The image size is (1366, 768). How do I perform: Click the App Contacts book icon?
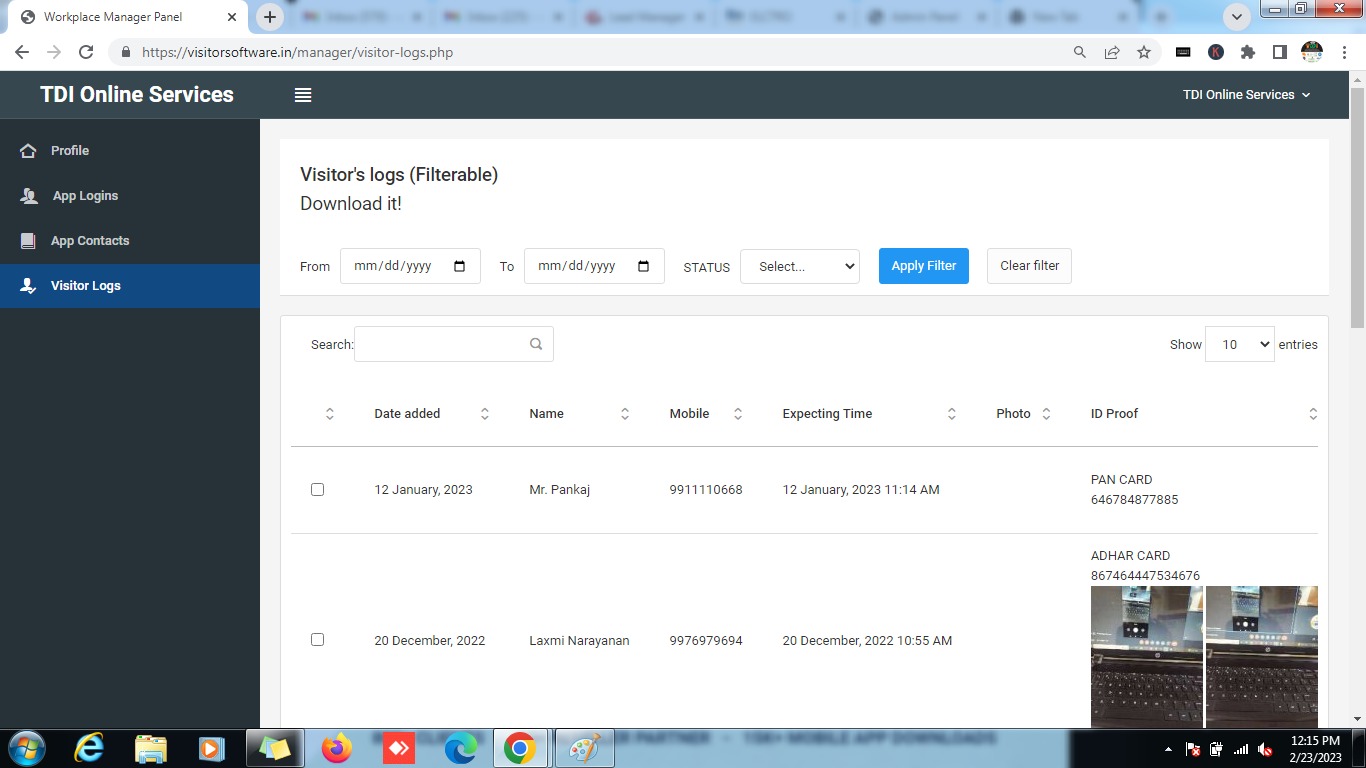[29, 241]
